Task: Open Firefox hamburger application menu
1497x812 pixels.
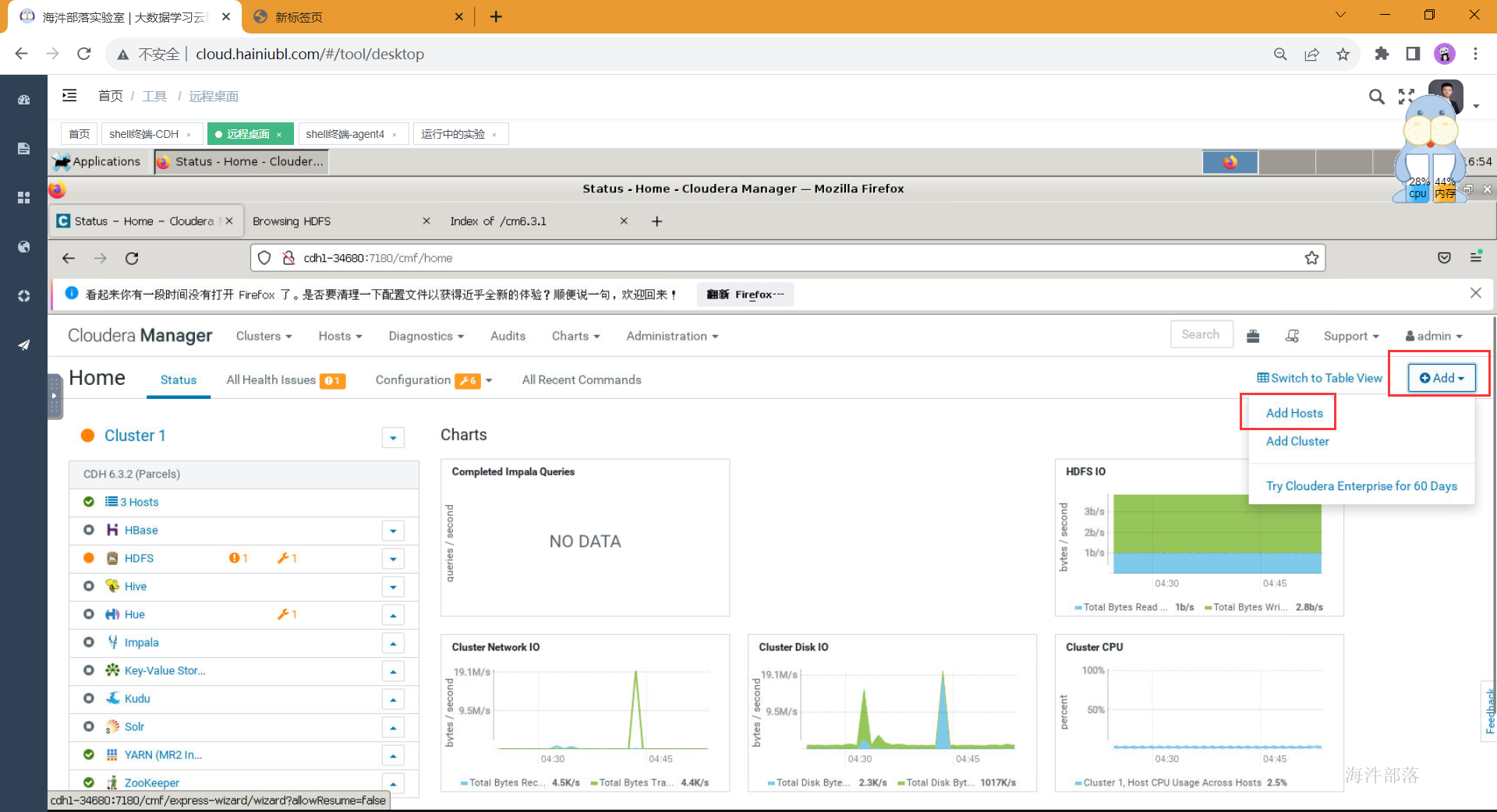Action: pyautogui.click(x=1475, y=257)
